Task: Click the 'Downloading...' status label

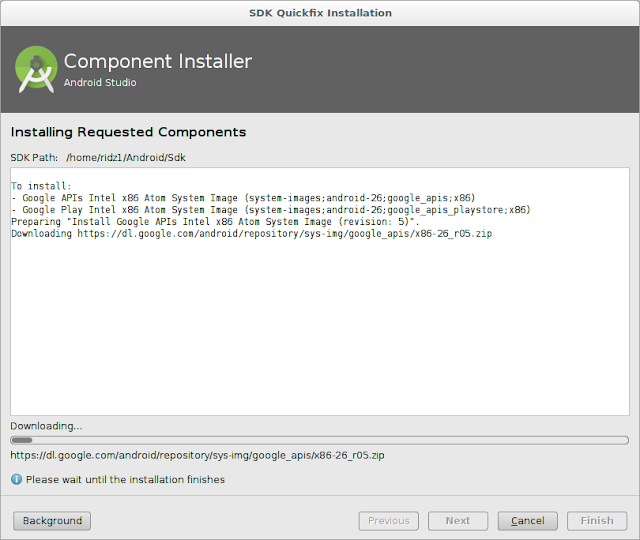Action: 46,426
